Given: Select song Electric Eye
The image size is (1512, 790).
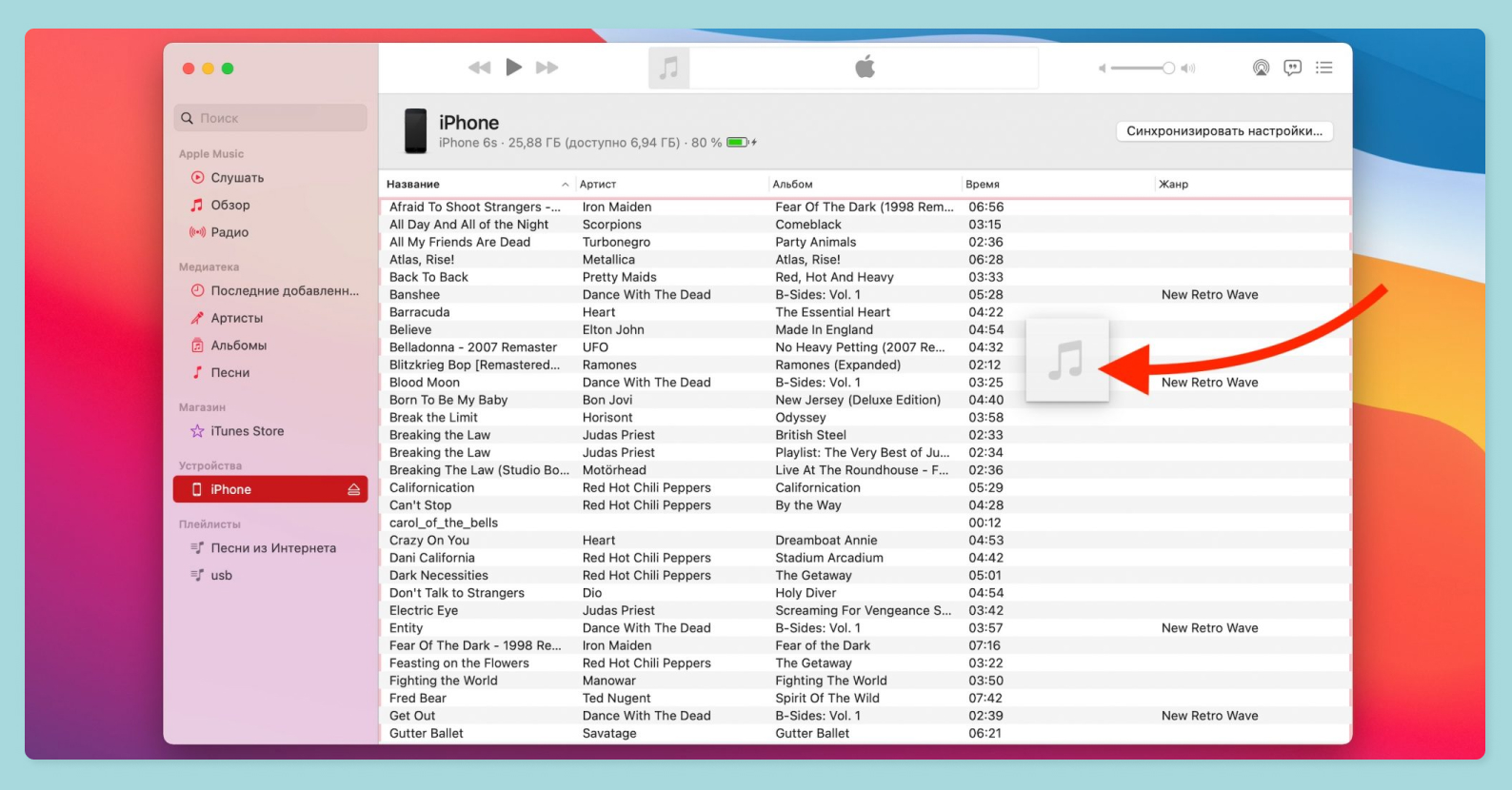Looking at the screenshot, I should [x=424, y=611].
